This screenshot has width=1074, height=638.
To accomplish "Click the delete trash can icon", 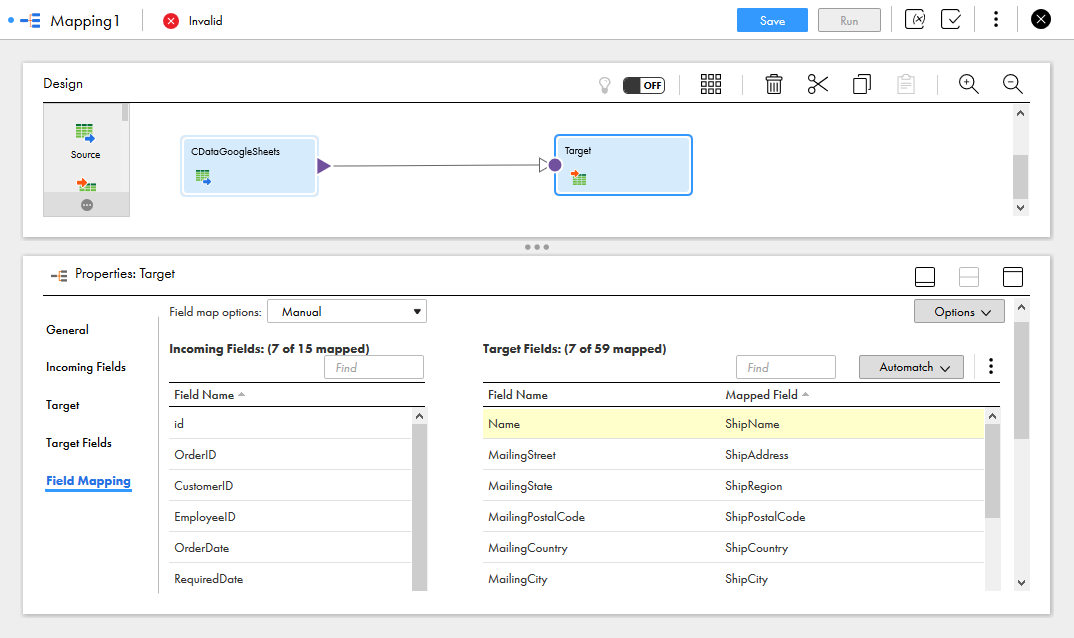I will click(773, 85).
